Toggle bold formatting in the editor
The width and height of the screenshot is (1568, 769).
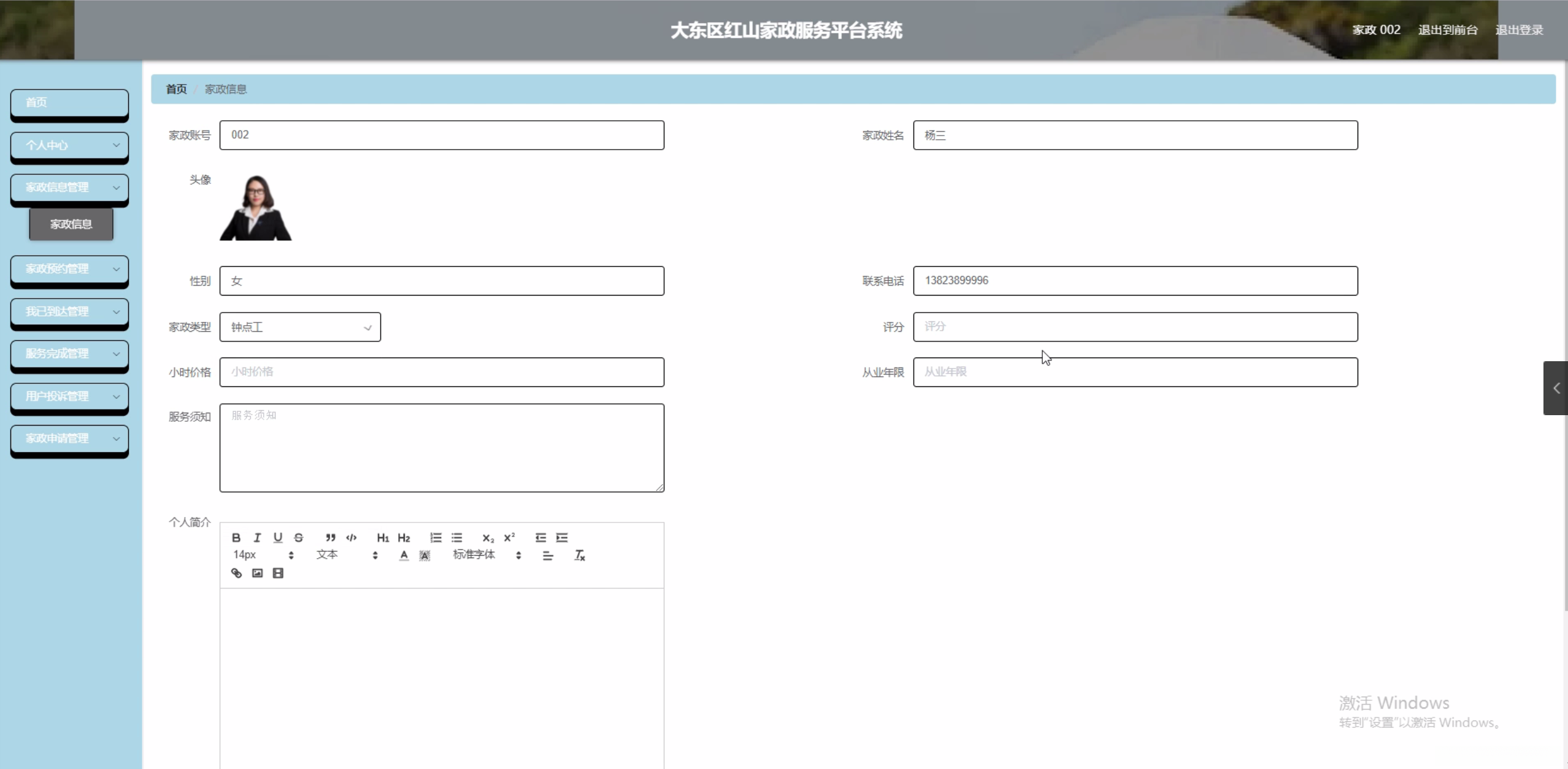236,538
